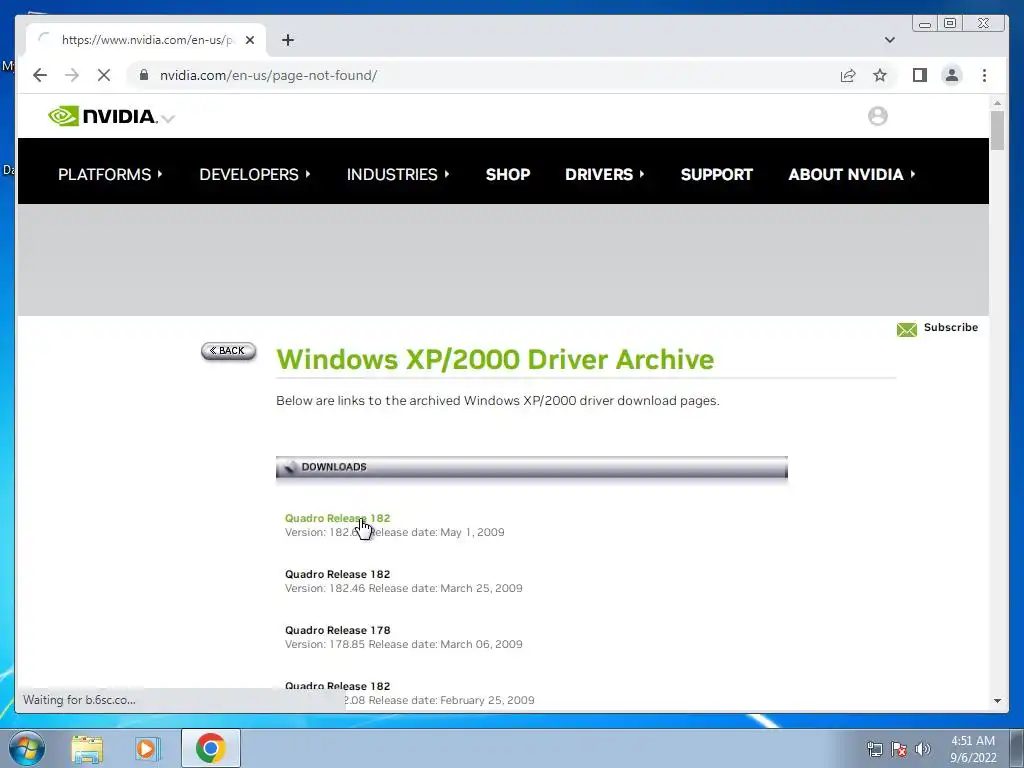
Task: Click the text 'Version: 182.46 Release date: March 25, 2009'
Action: click(404, 588)
